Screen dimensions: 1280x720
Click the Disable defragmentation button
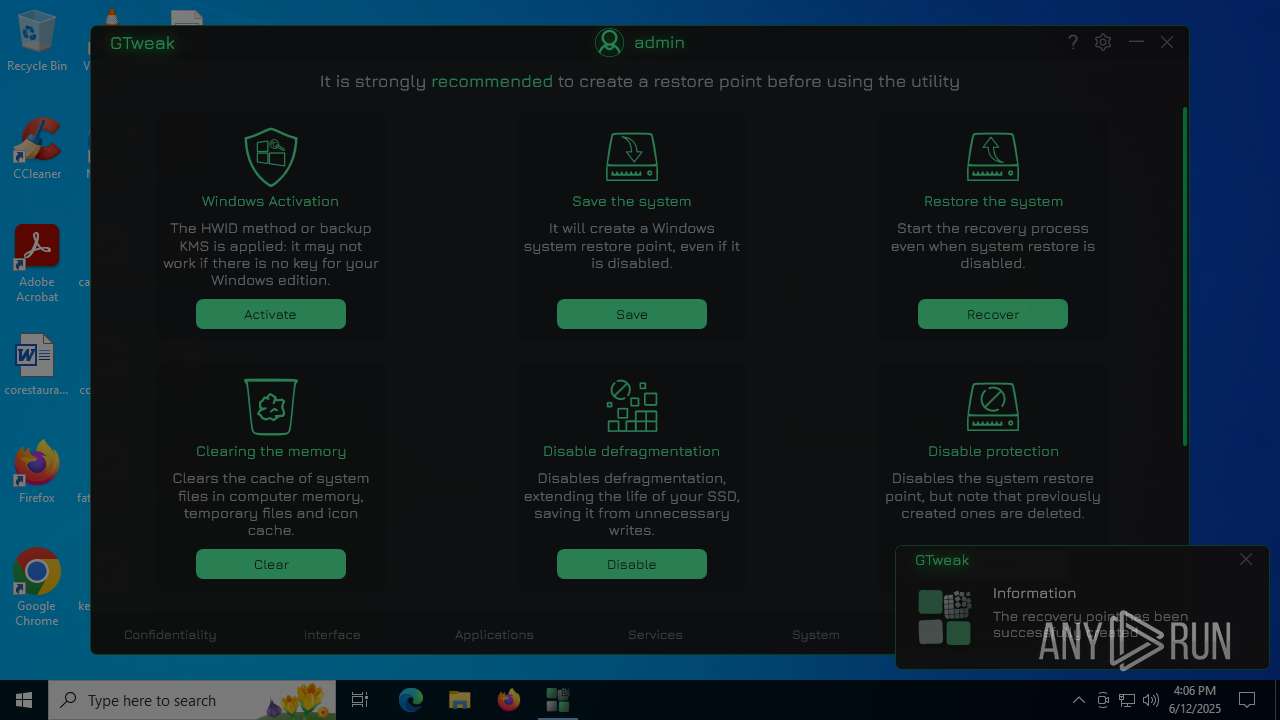point(632,564)
